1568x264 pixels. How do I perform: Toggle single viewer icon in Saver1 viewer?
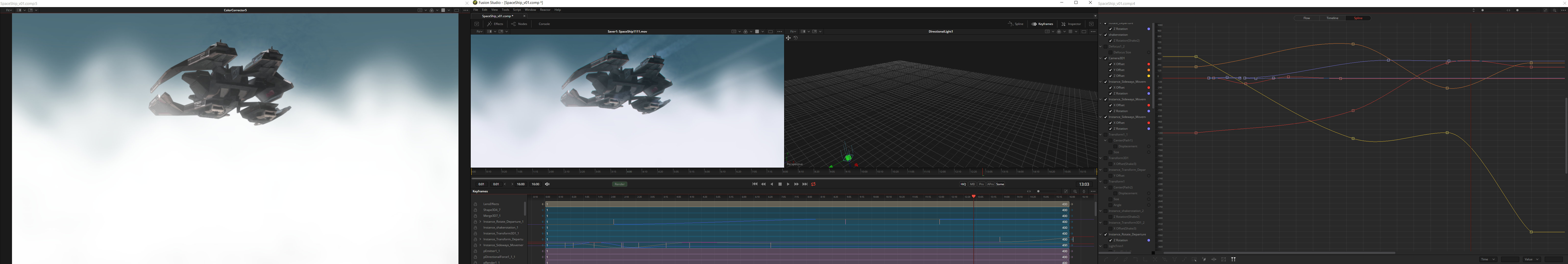(x=771, y=32)
